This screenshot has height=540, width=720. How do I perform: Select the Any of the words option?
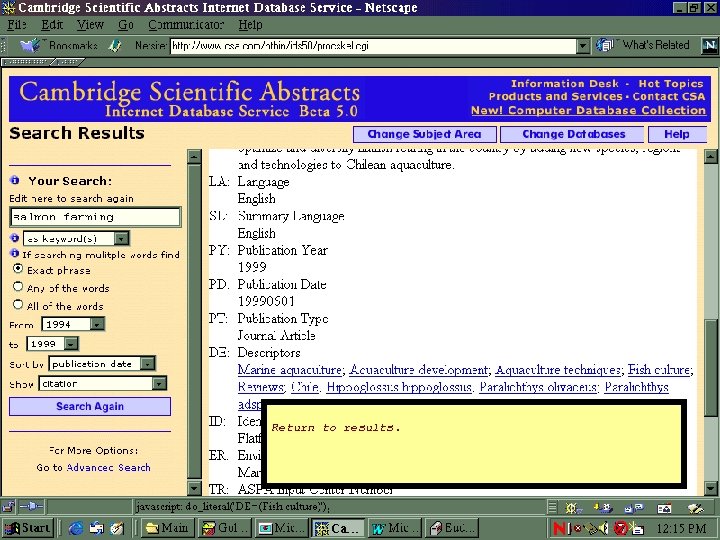click(x=18, y=287)
